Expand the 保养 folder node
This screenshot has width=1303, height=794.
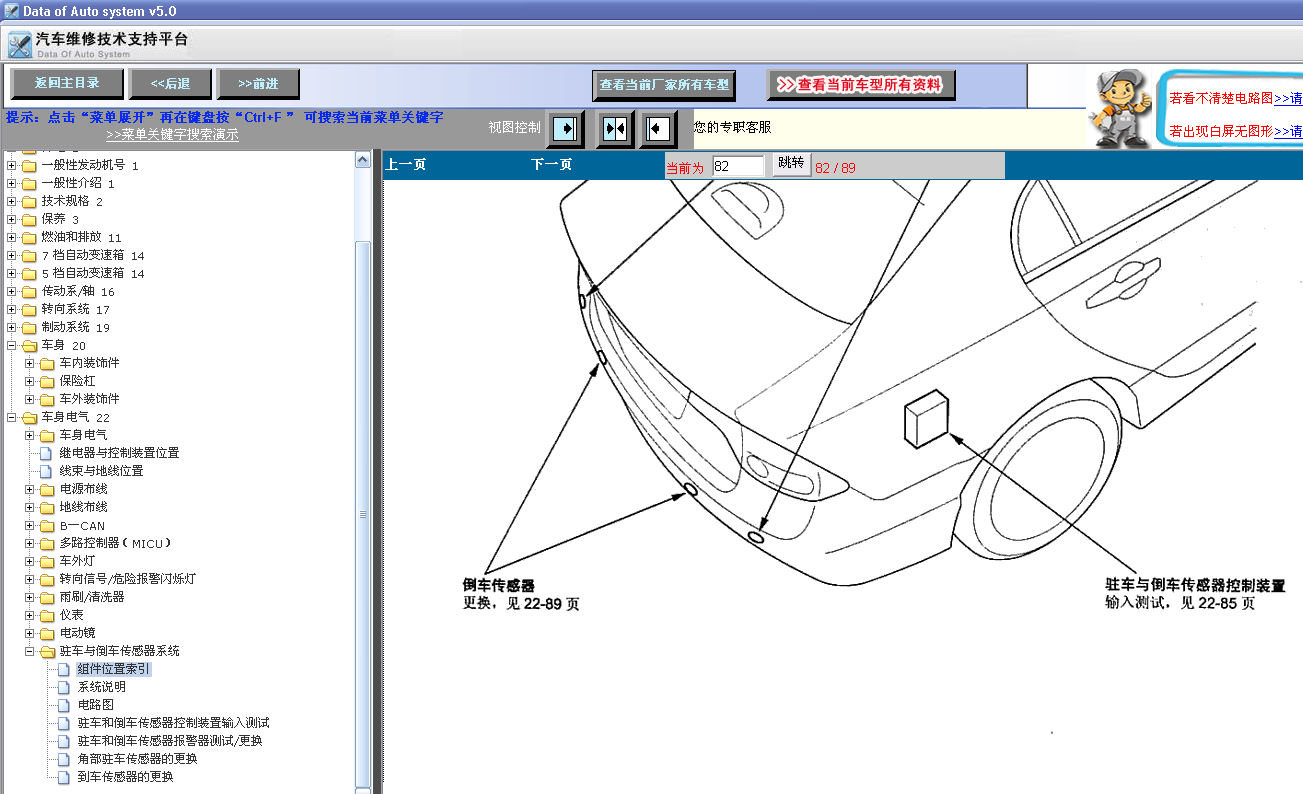click(12, 219)
